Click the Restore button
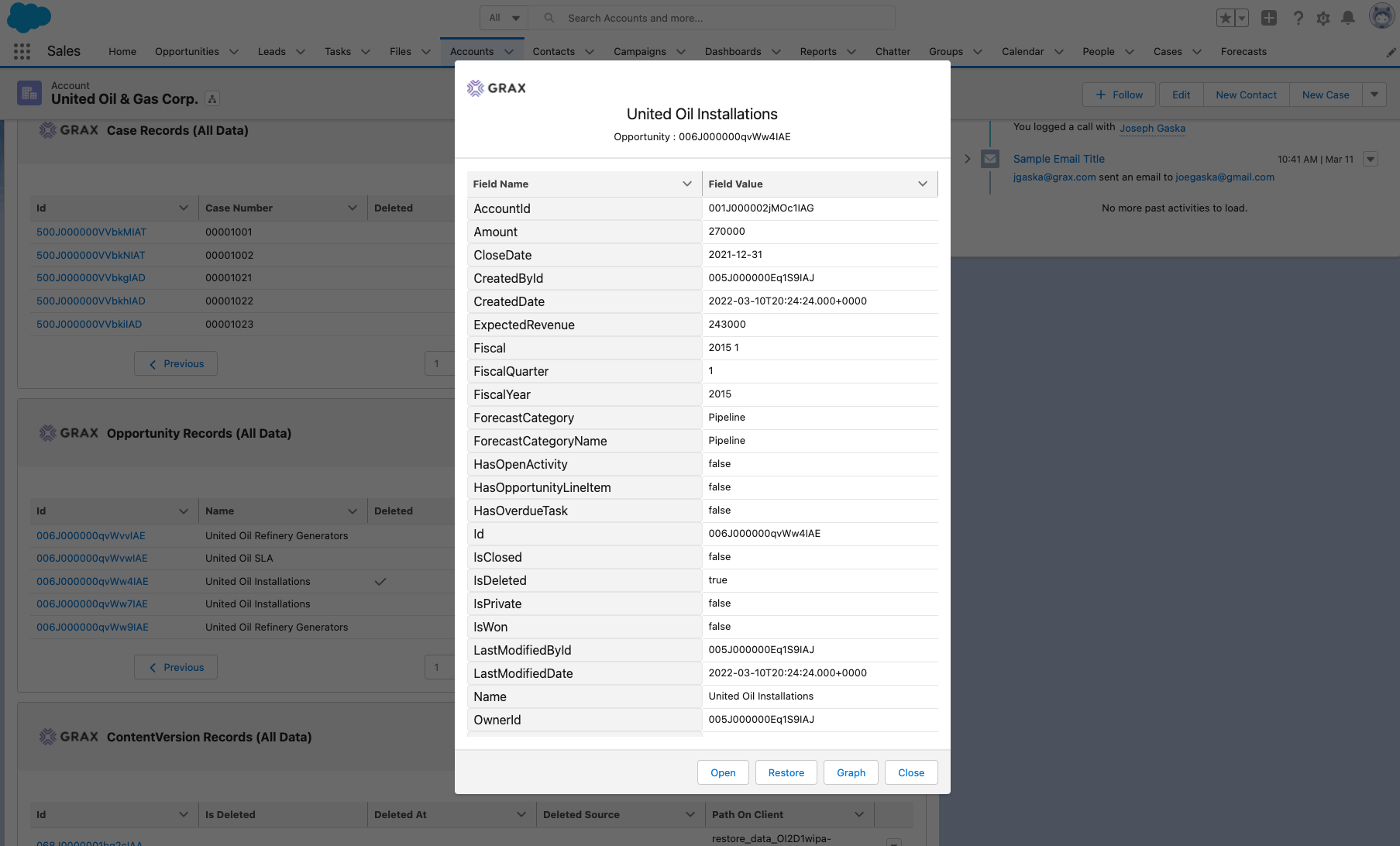1400x846 pixels. 786,772
